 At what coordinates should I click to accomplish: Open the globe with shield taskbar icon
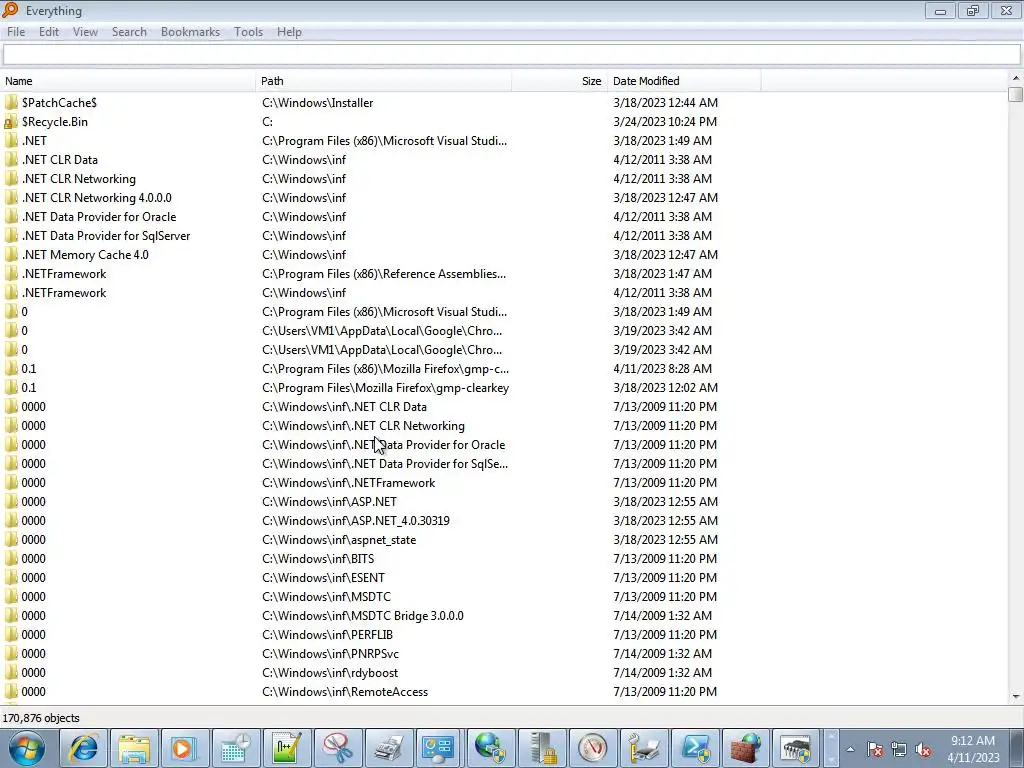pyautogui.click(x=491, y=748)
